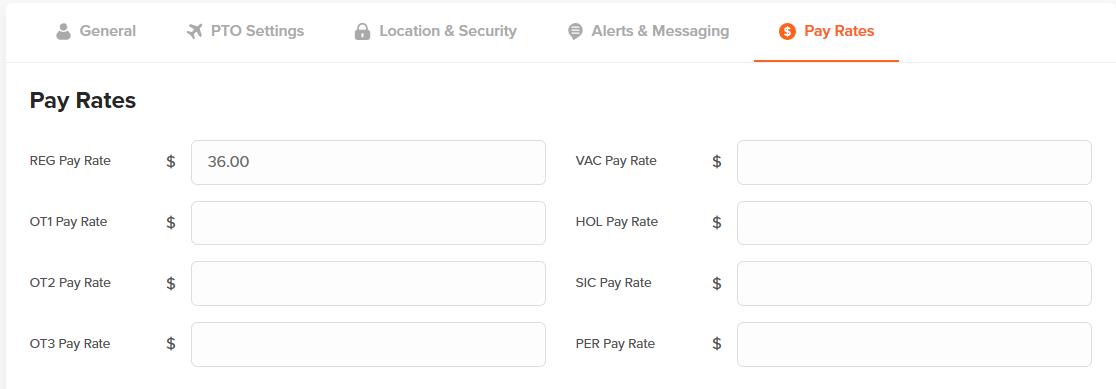Click the person icon on General tab
1116x389 pixels.
pyautogui.click(x=63, y=31)
